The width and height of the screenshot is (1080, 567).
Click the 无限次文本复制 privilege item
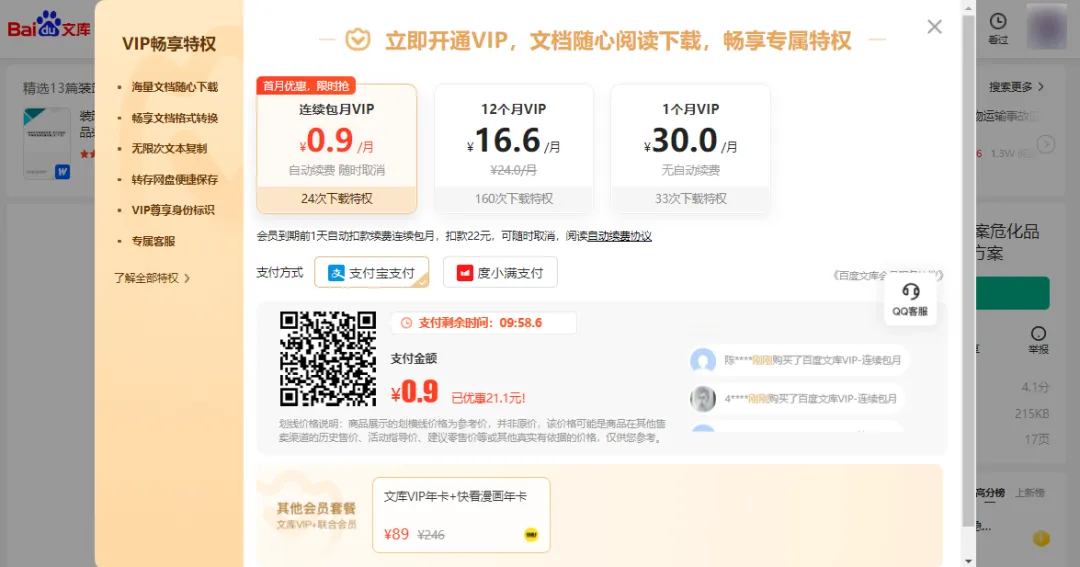point(169,149)
